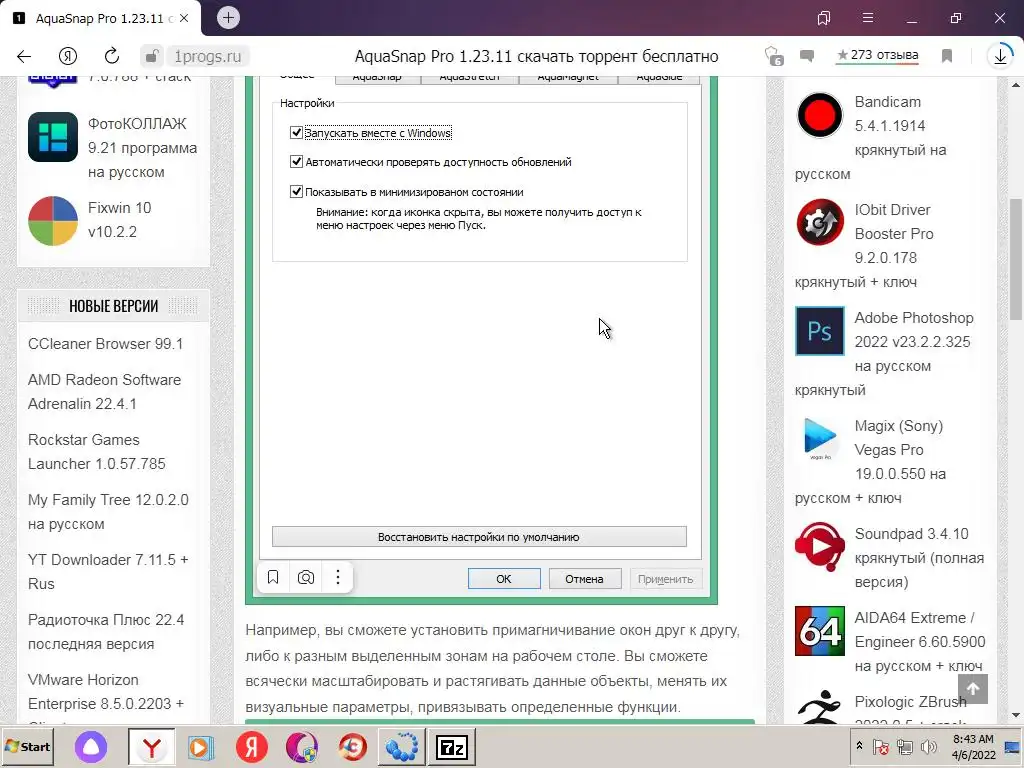Open YT Downloader 7.11.5 + Rus link
This screenshot has height=768, width=1024.
pos(108,571)
